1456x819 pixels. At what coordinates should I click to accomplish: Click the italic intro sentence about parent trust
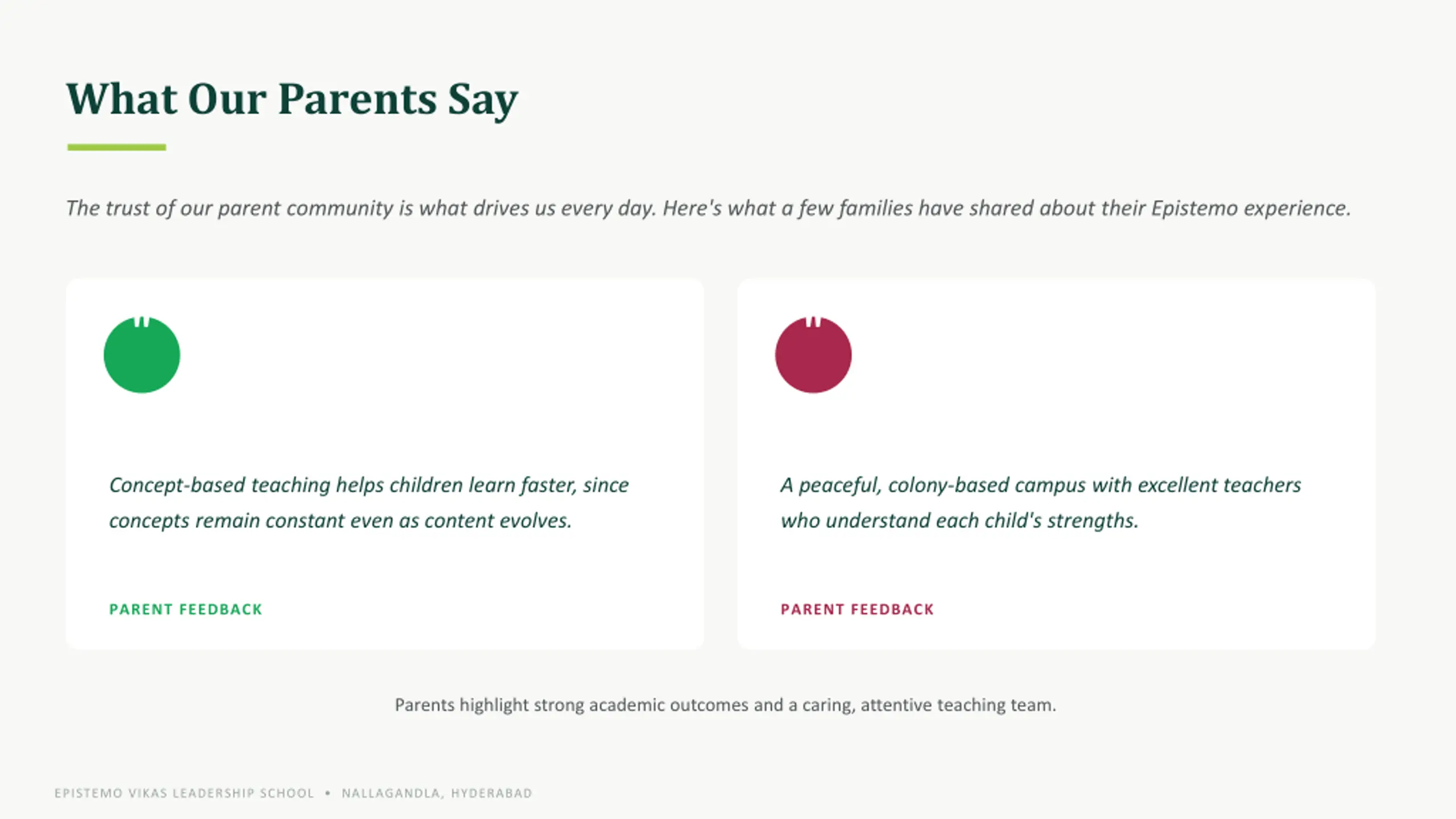coord(708,208)
